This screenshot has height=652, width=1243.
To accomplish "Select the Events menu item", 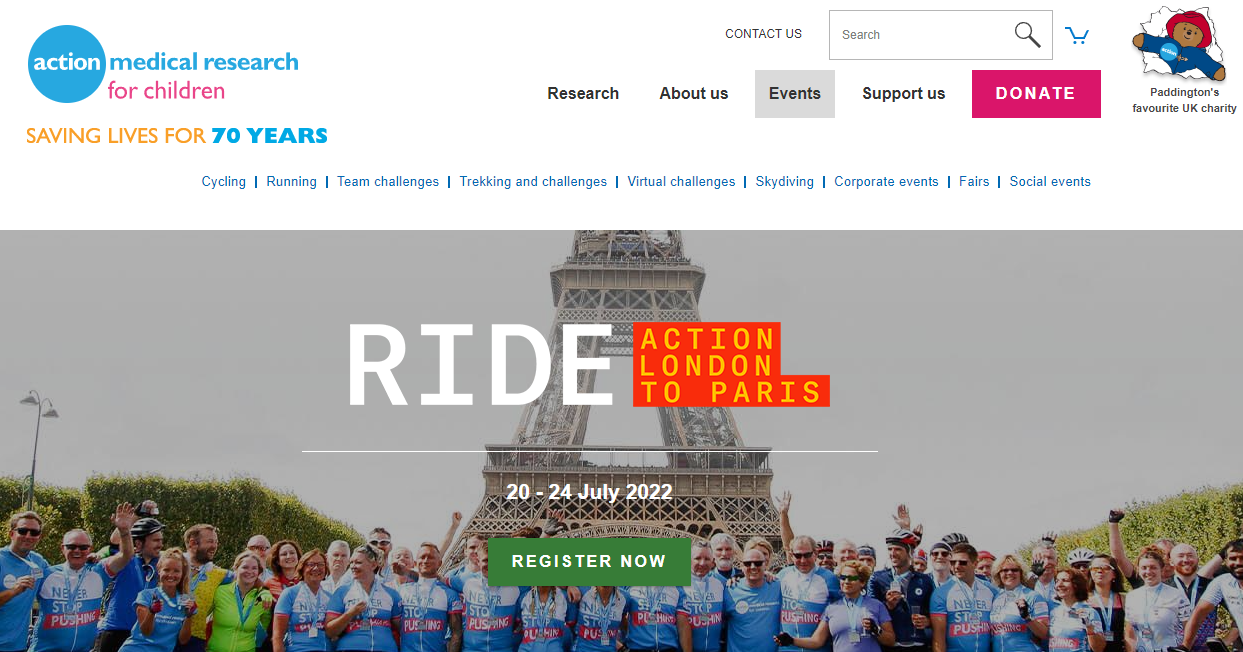I will pyautogui.click(x=795, y=93).
